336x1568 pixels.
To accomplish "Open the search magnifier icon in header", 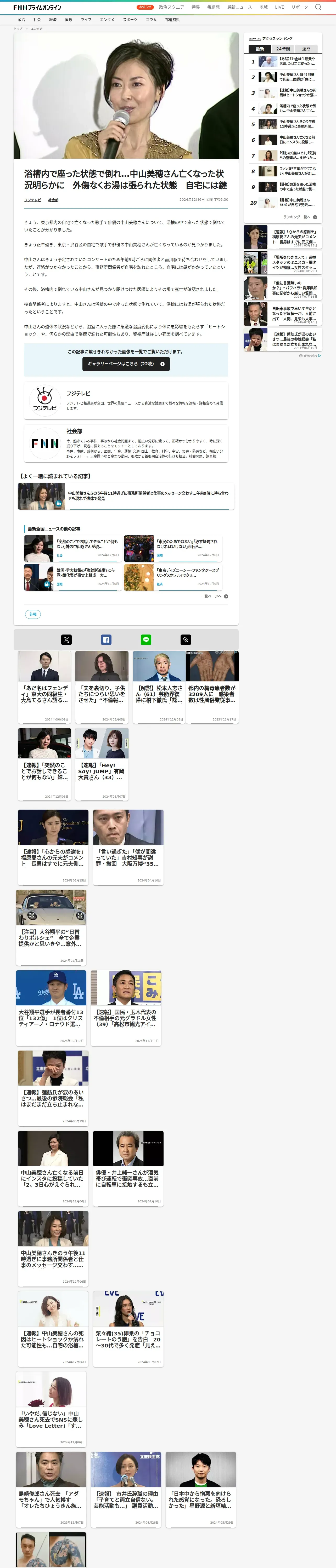I will (x=318, y=7).
